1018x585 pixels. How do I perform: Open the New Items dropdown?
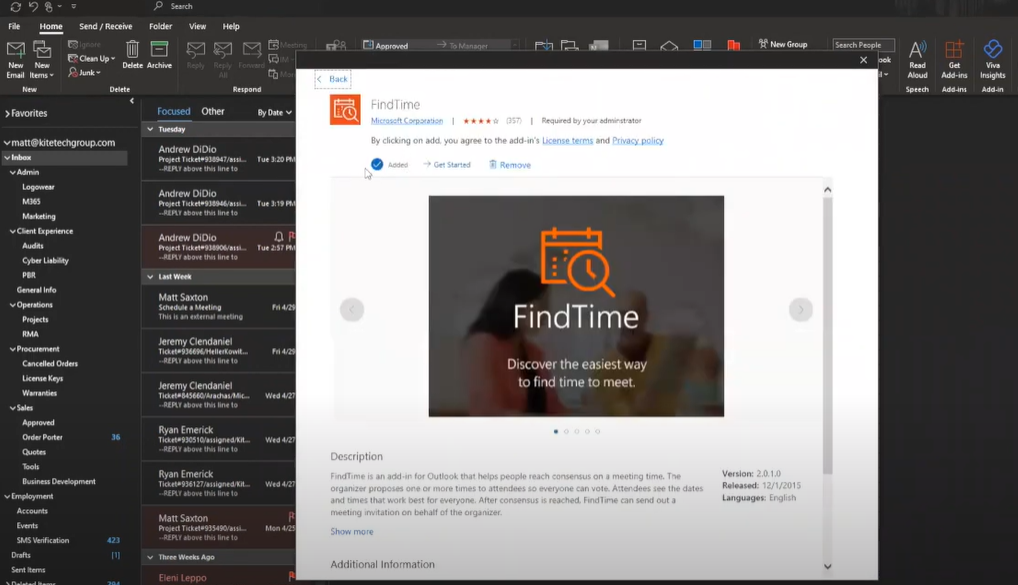[x=42, y=59]
